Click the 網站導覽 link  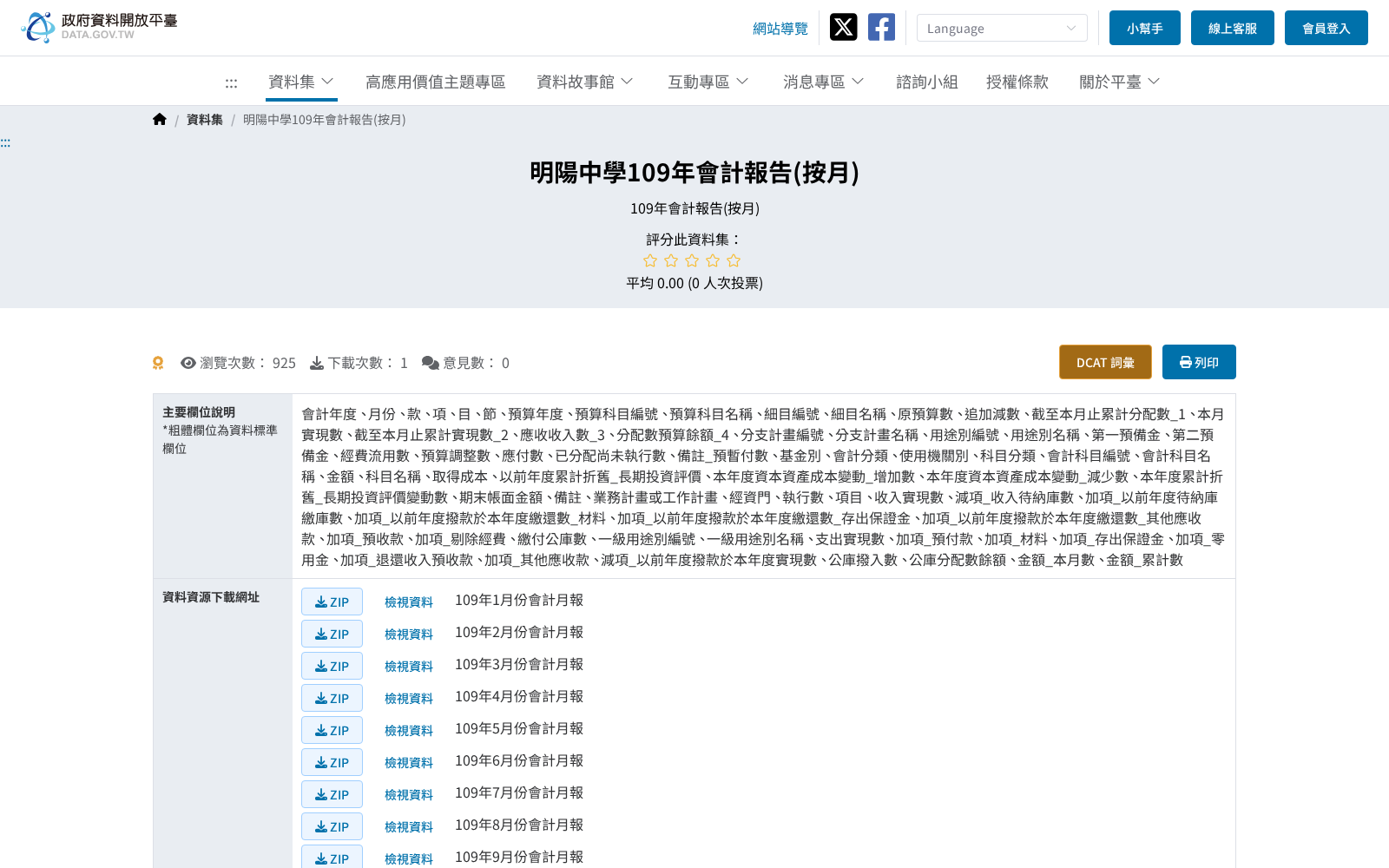point(780,29)
